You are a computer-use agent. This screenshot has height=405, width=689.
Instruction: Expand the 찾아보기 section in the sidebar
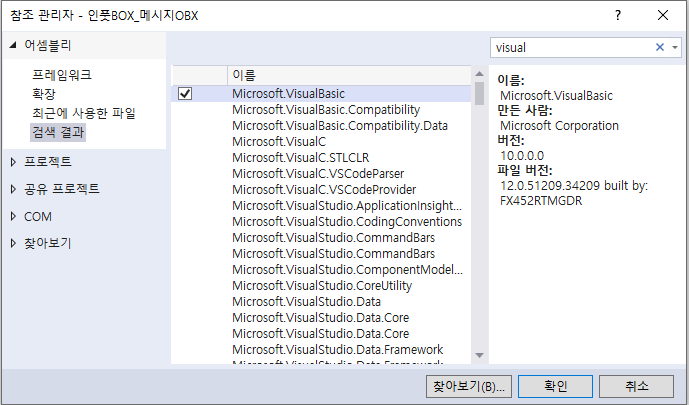(x=13, y=243)
